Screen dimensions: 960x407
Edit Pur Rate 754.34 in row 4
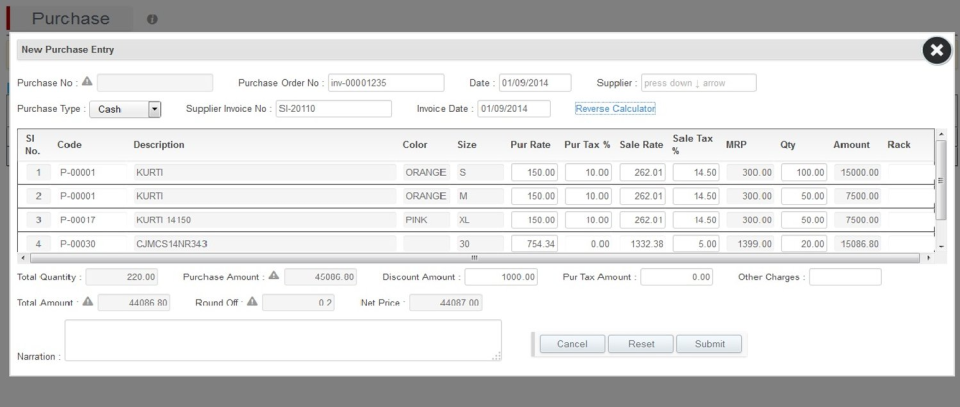[x=534, y=244]
